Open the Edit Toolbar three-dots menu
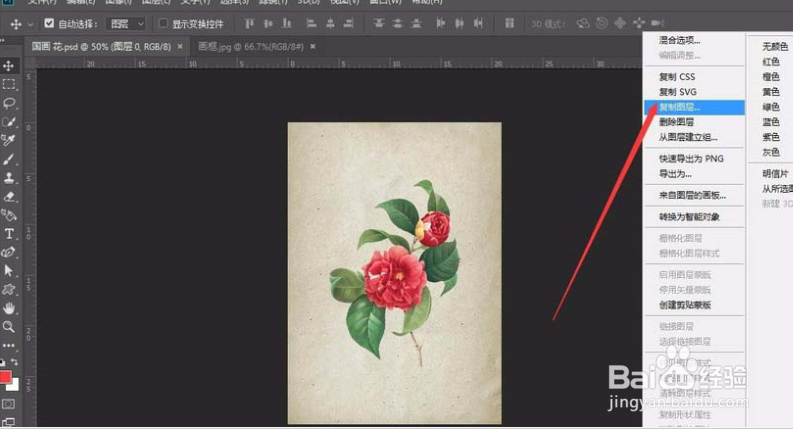This screenshot has height=430, width=793. (9, 346)
